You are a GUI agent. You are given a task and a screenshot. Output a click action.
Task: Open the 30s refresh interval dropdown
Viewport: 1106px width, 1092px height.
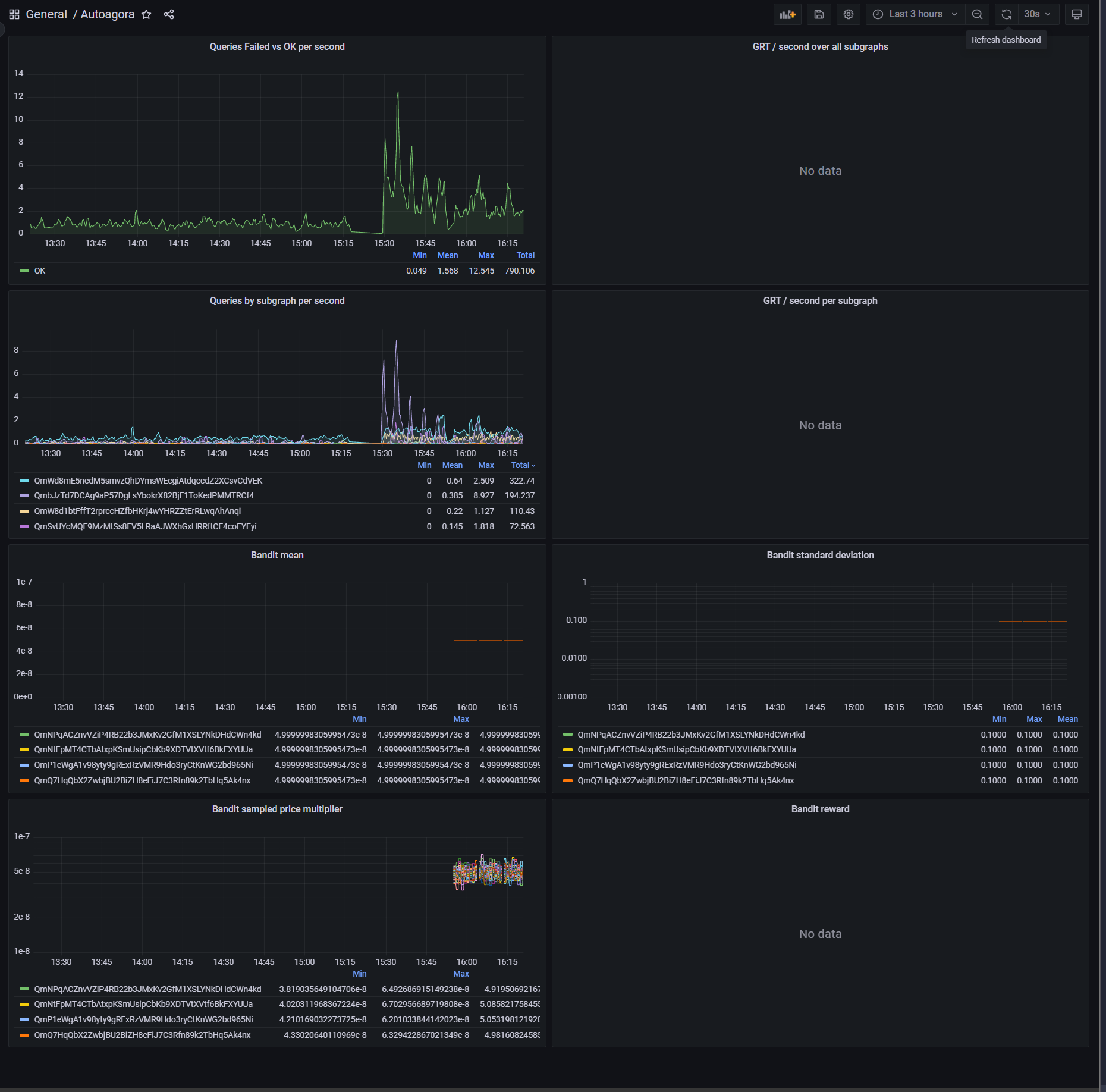pyautogui.click(x=1038, y=14)
